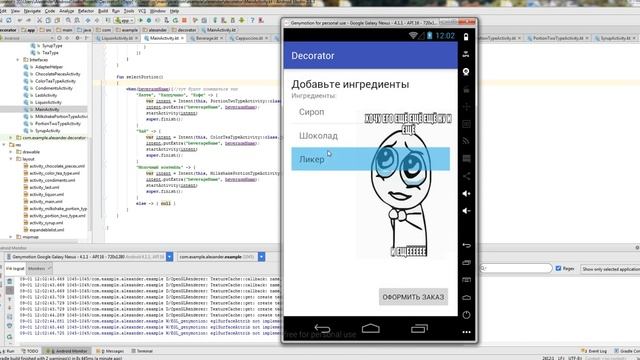Image resolution: width=640 pixels, height=360 pixels.
Task: Open Event Log in status bar
Action: [x=595, y=351]
